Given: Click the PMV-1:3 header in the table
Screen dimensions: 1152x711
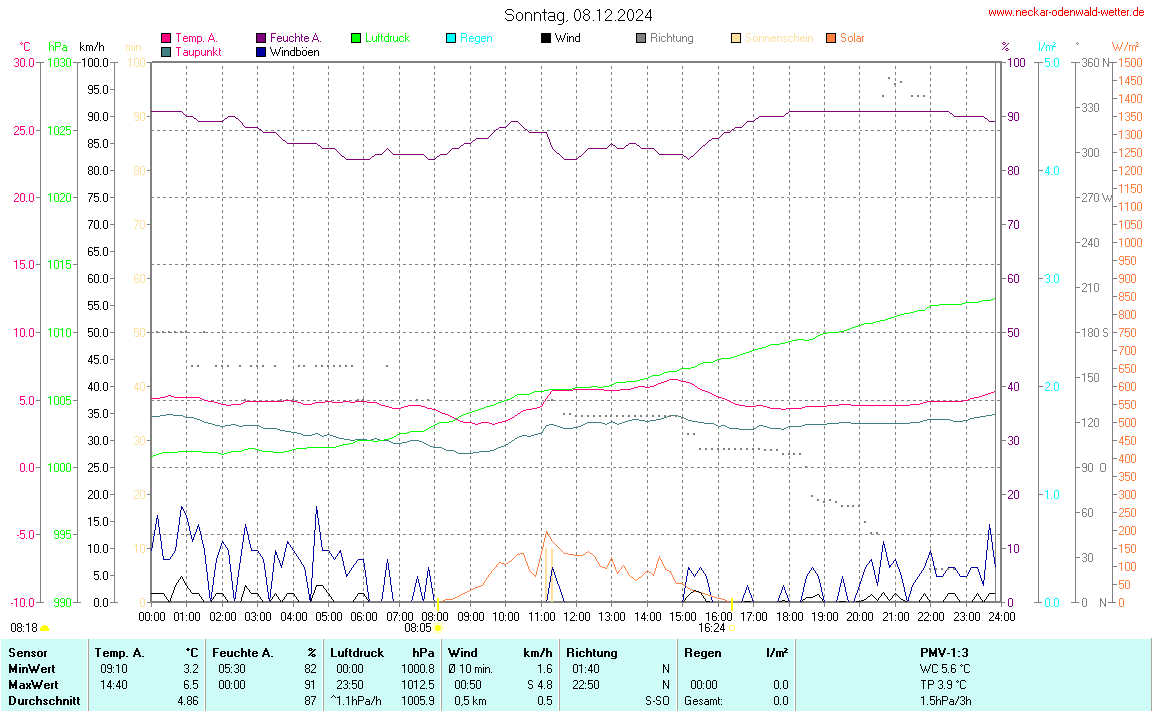Looking at the screenshot, I should coord(945,652).
